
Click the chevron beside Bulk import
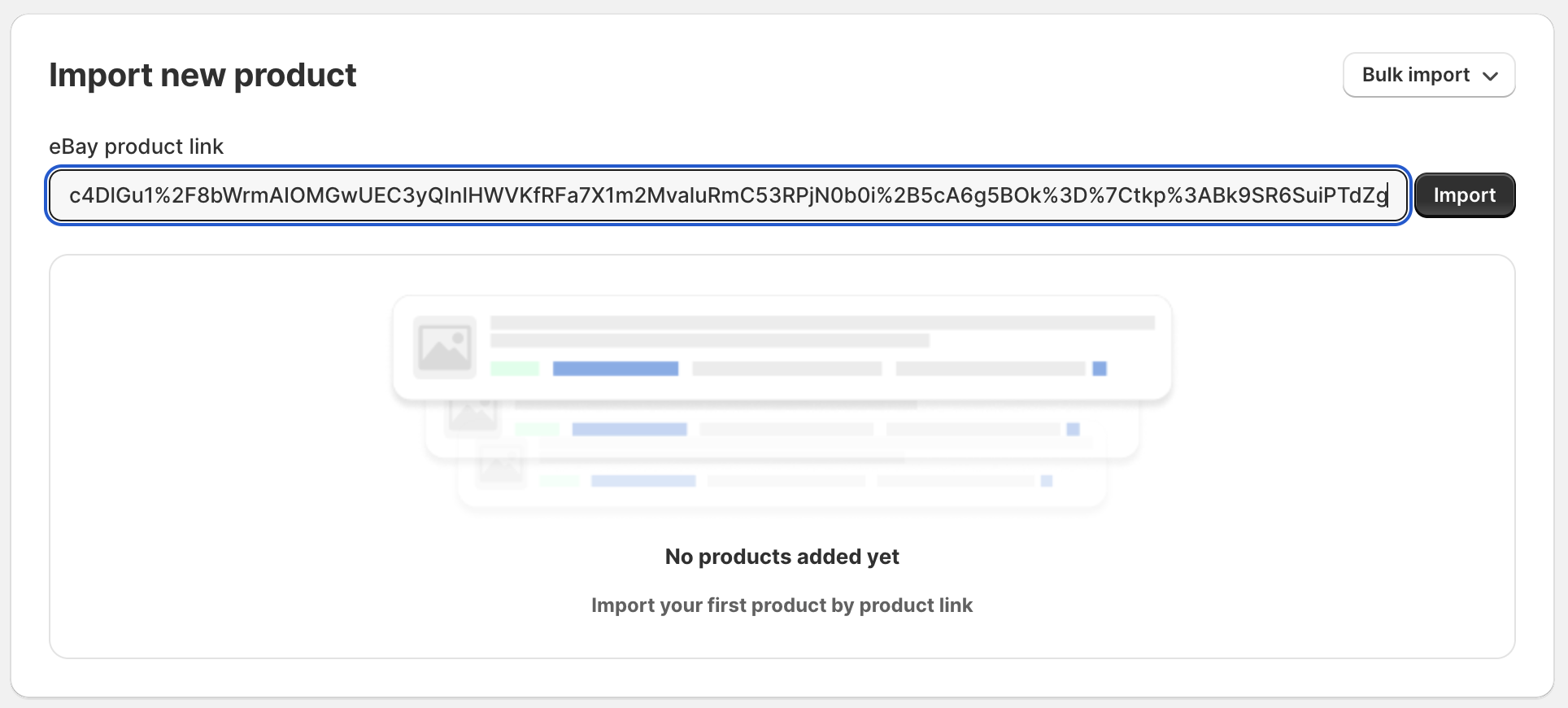pos(1490,76)
